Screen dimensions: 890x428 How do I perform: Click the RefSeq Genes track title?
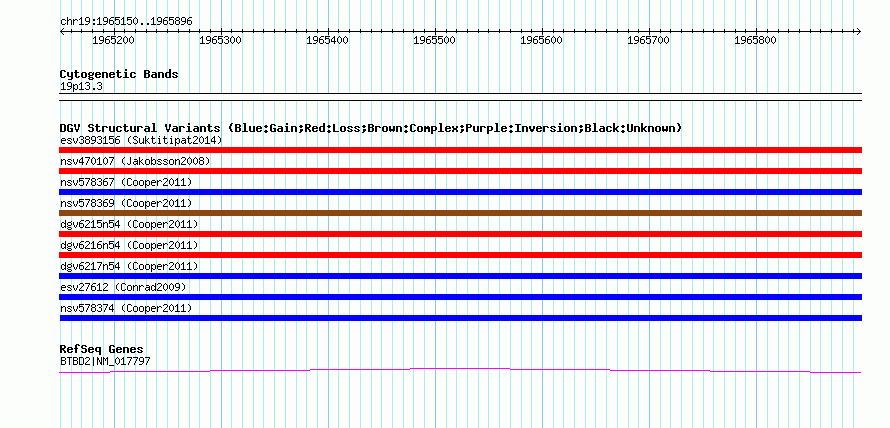(x=102, y=349)
